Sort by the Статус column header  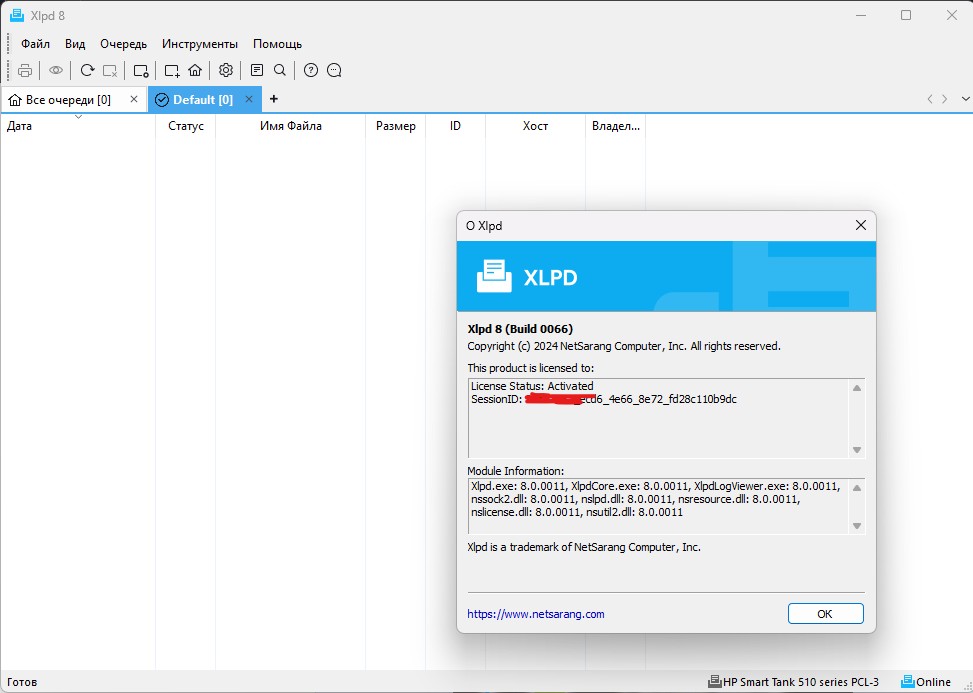click(186, 126)
